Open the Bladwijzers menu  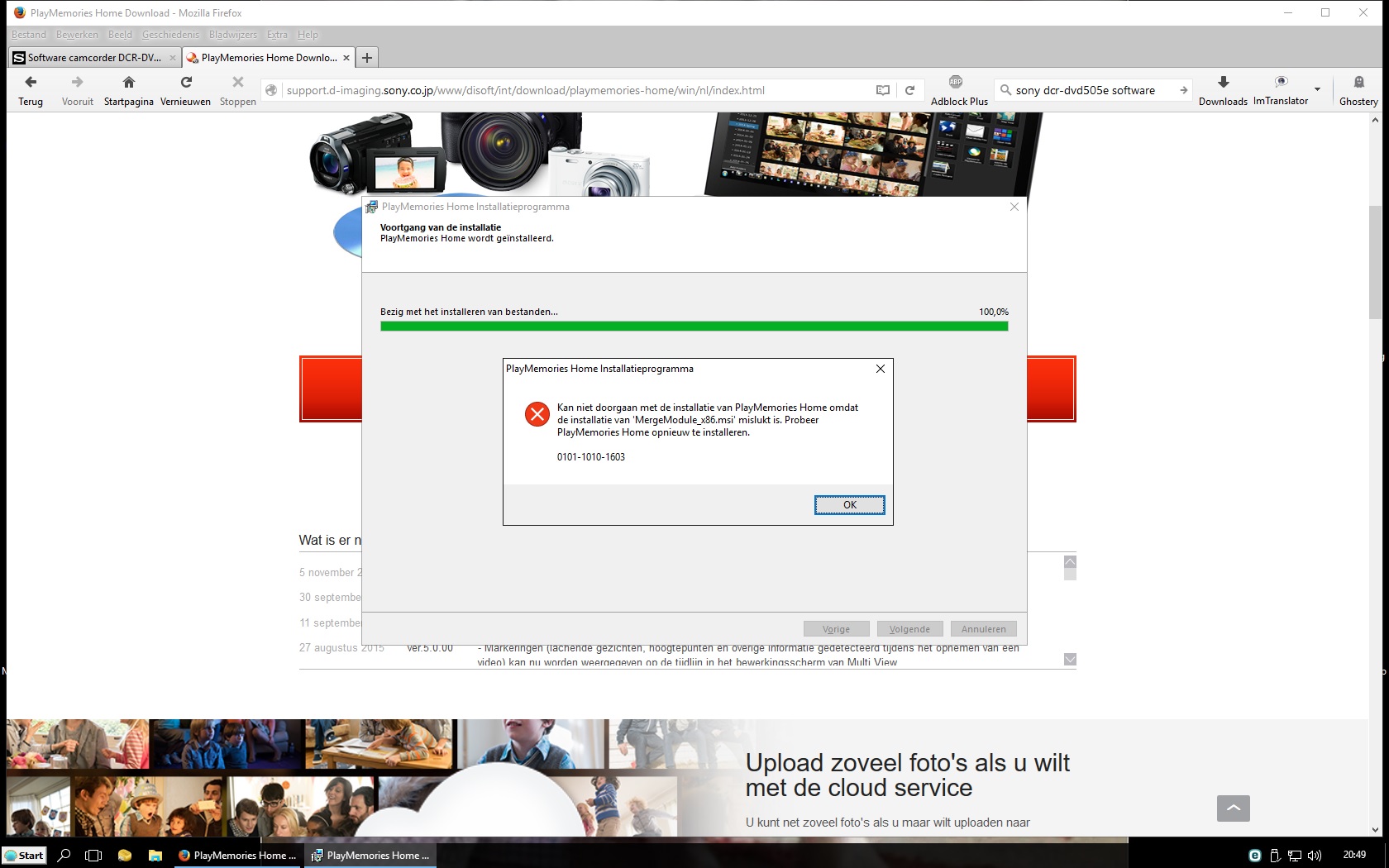pyautogui.click(x=233, y=35)
